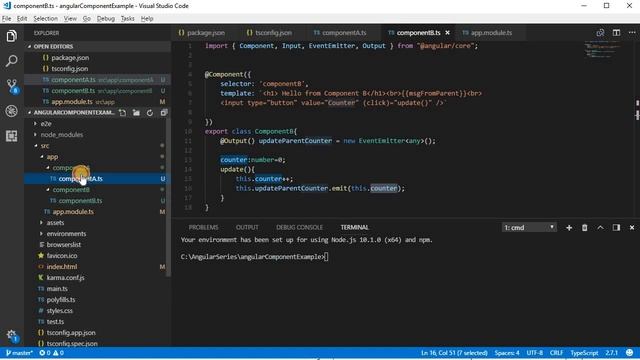The width and height of the screenshot is (640, 360).
Task: Open editor more actions ellipsis
Action: 632,33
